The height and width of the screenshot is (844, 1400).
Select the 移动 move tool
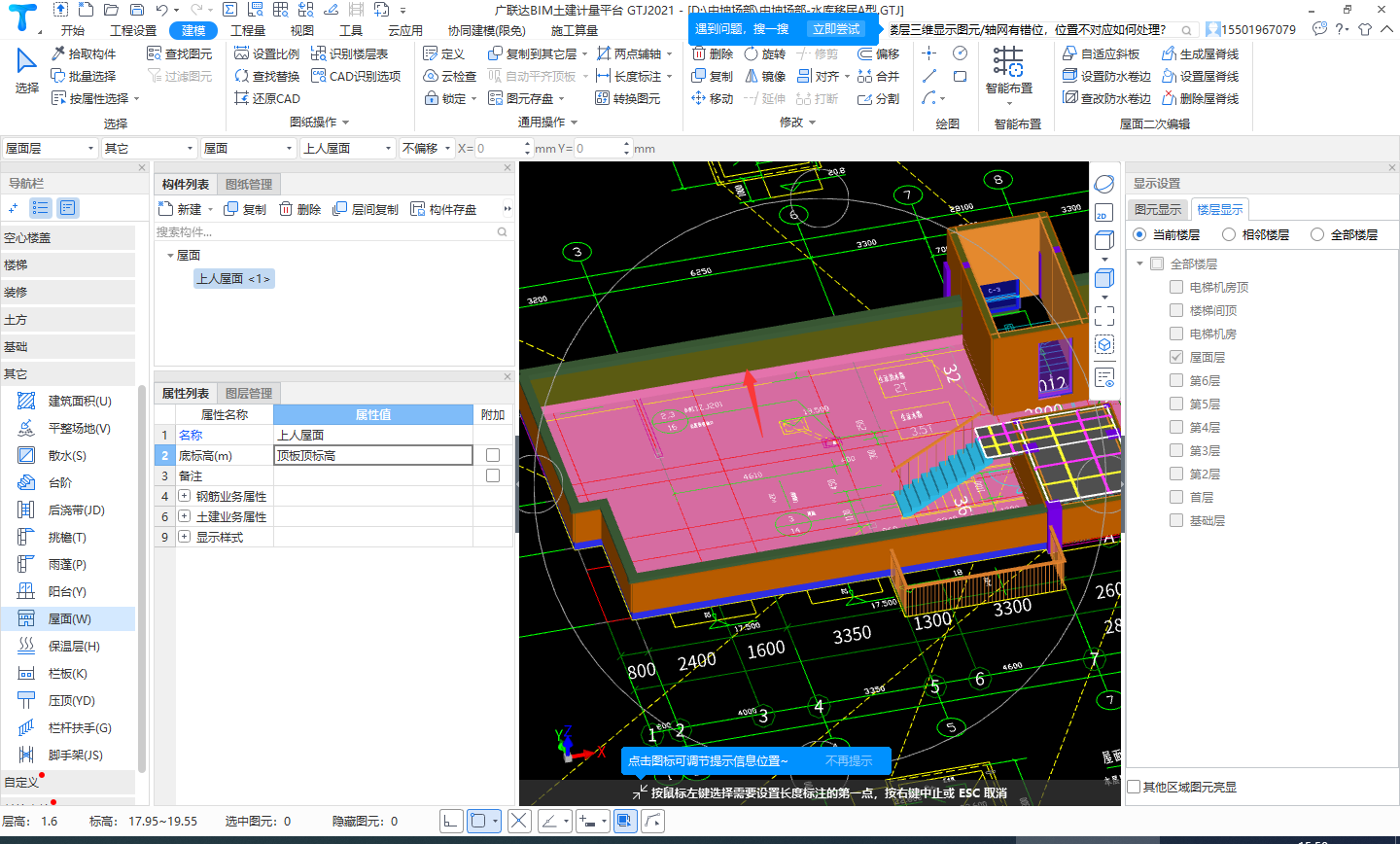click(x=713, y=98)
